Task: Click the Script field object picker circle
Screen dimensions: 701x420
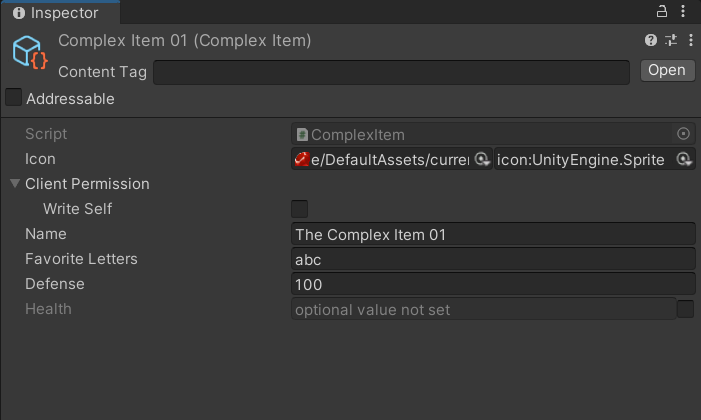Action: (684, 134)
